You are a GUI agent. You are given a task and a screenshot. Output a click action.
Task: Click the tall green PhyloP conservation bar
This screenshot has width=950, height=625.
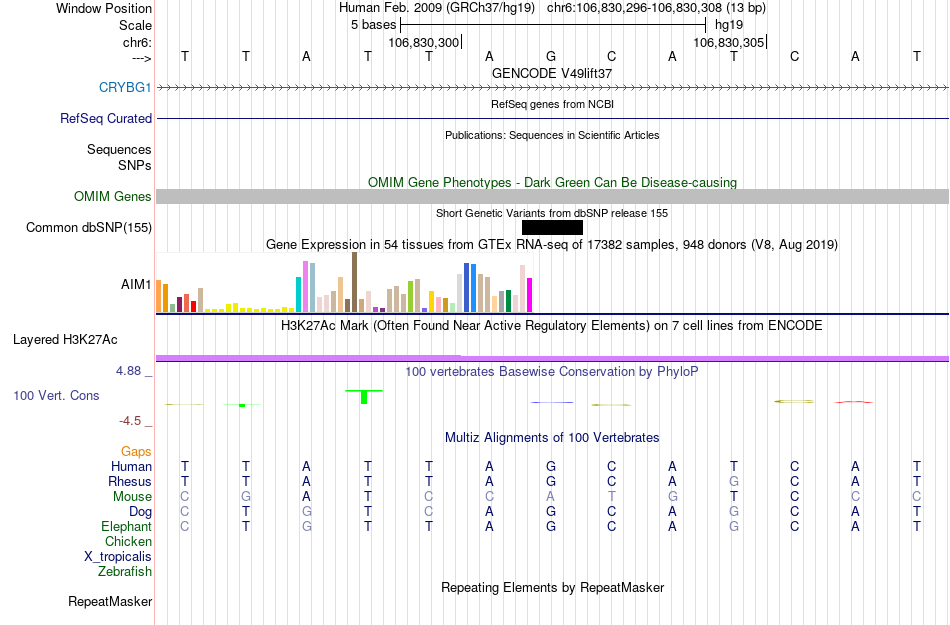click(x=364, y=397)
